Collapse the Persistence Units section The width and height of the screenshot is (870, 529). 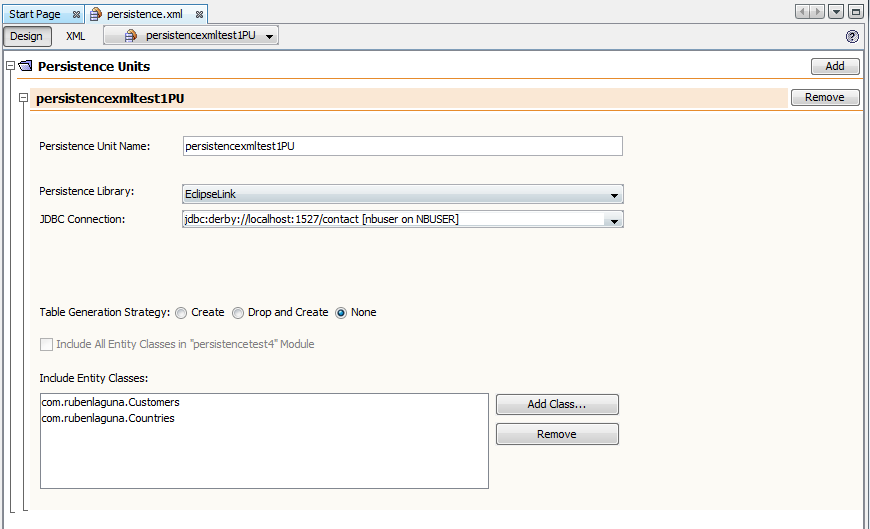coord(10,66)
